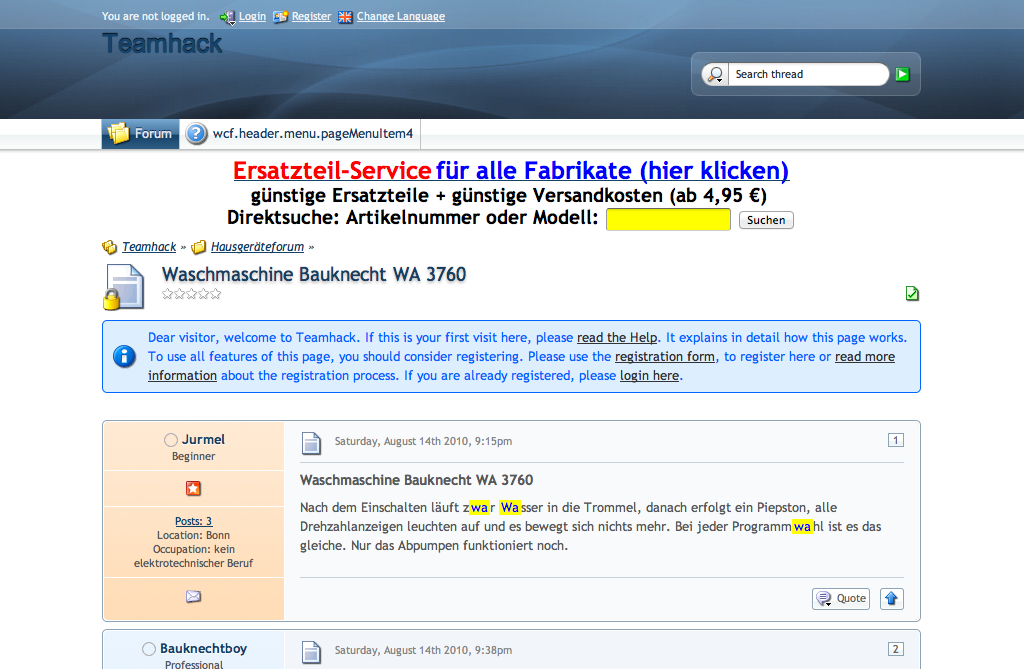
Task: Click Bauknechtboy's offline status circle
Action: (149, 649)
